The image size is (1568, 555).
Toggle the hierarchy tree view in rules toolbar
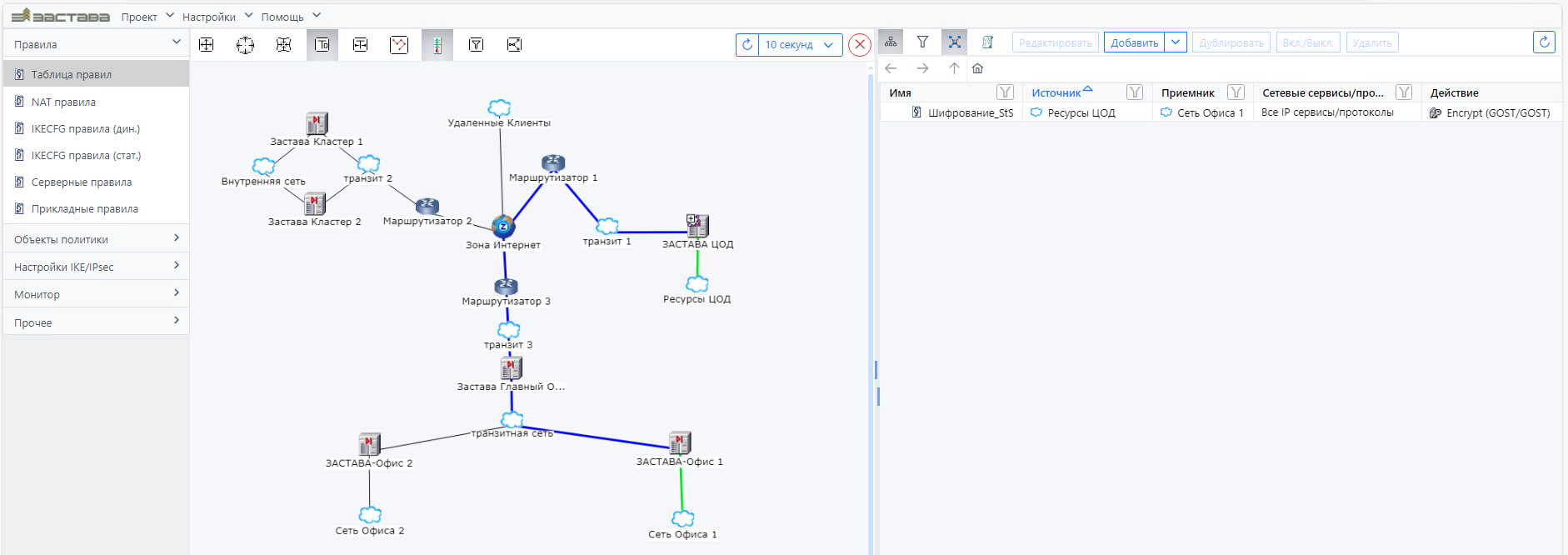pos(891,42)
